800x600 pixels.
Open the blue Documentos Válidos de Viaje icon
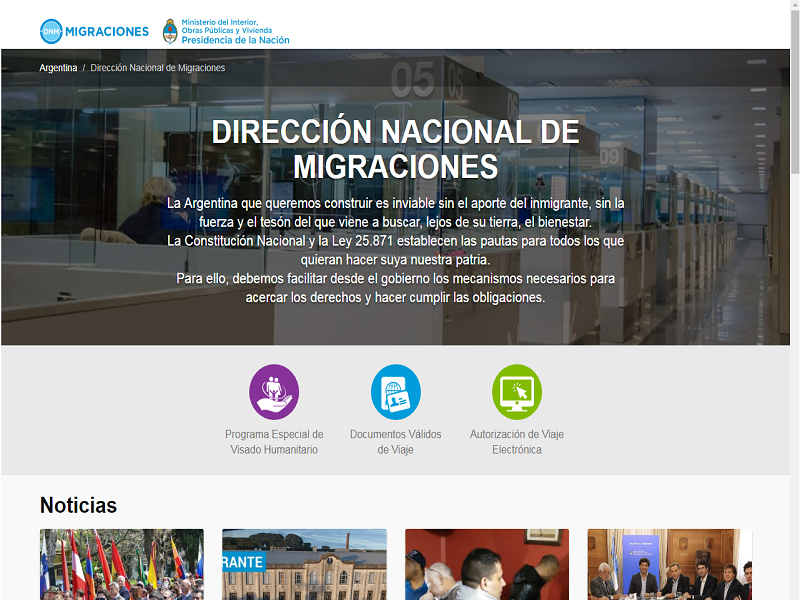395,392
